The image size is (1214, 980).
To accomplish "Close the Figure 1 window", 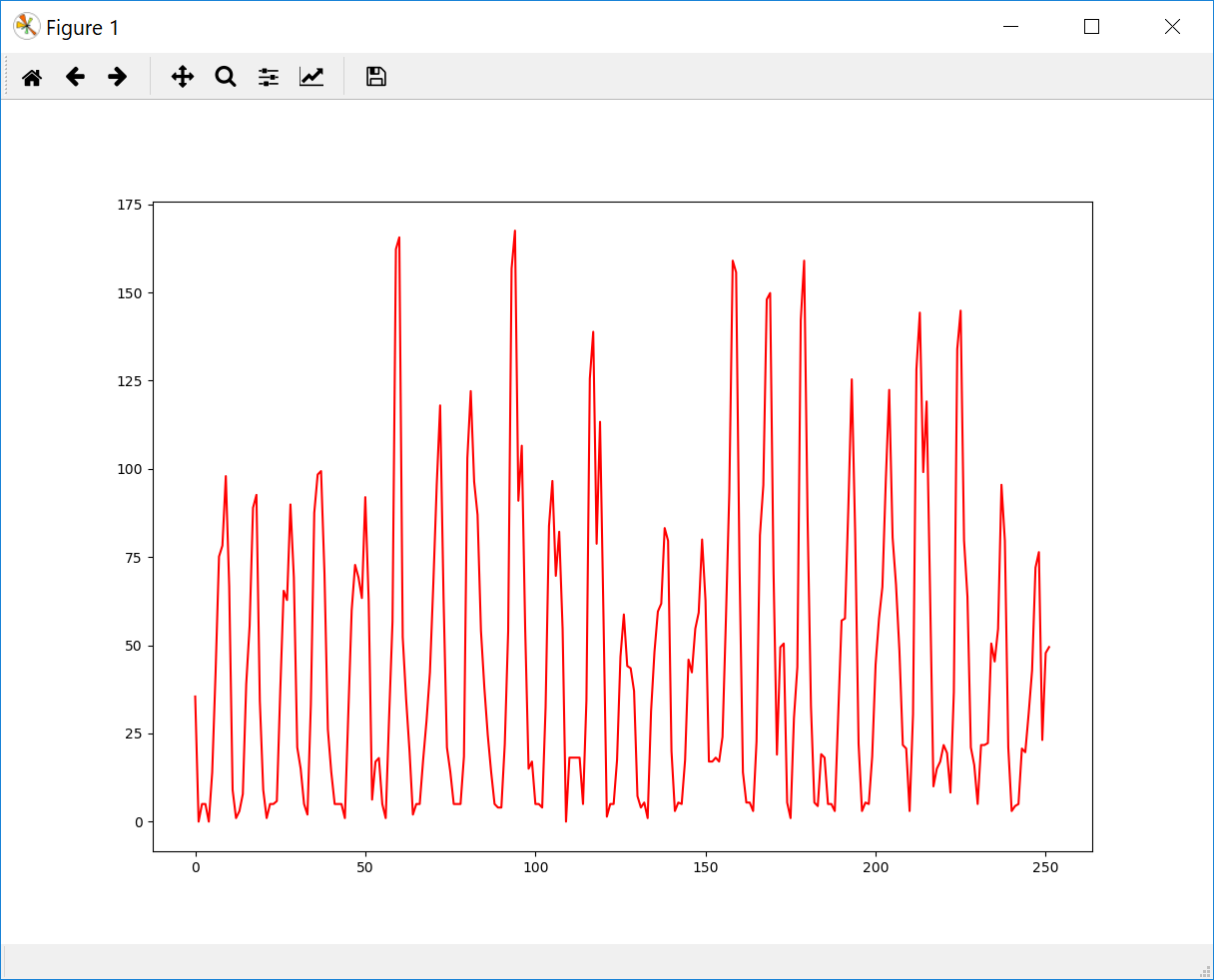I will pos(1172,27).
